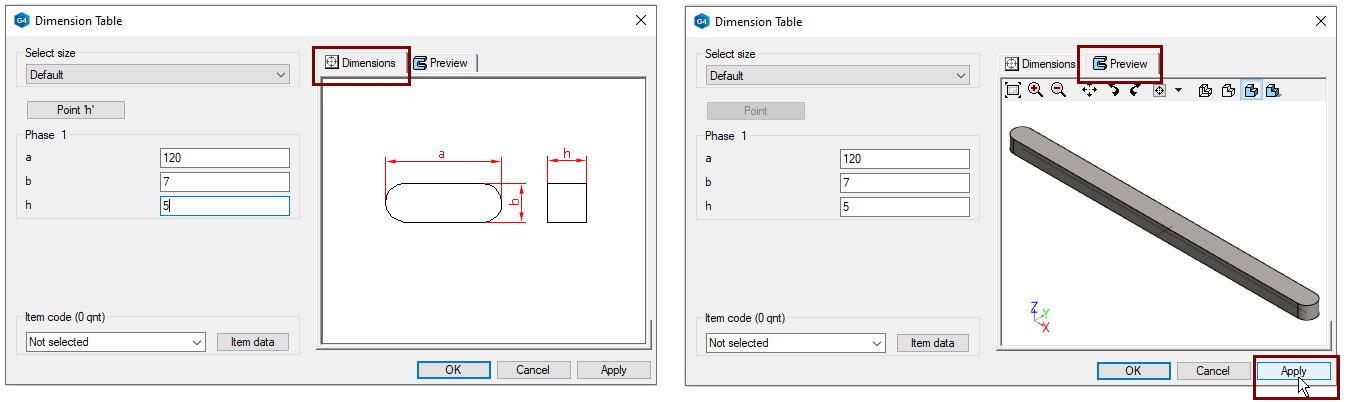The image size is (1347, 402).
Task: Expand the small arrow beside the crosshair icon
Action: tap(1178, 91)
